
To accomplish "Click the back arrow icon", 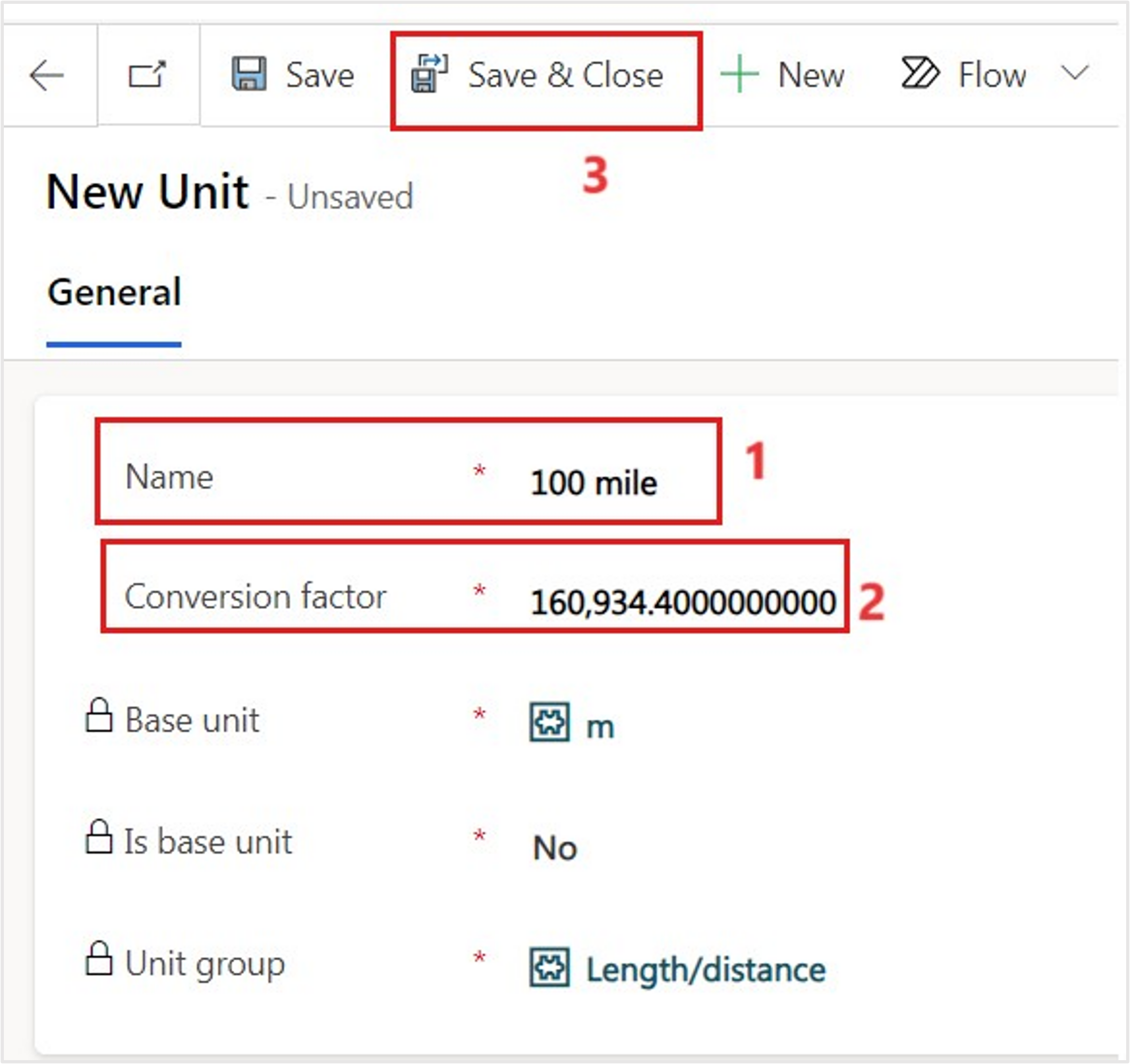I will click(x=47, y=75).
